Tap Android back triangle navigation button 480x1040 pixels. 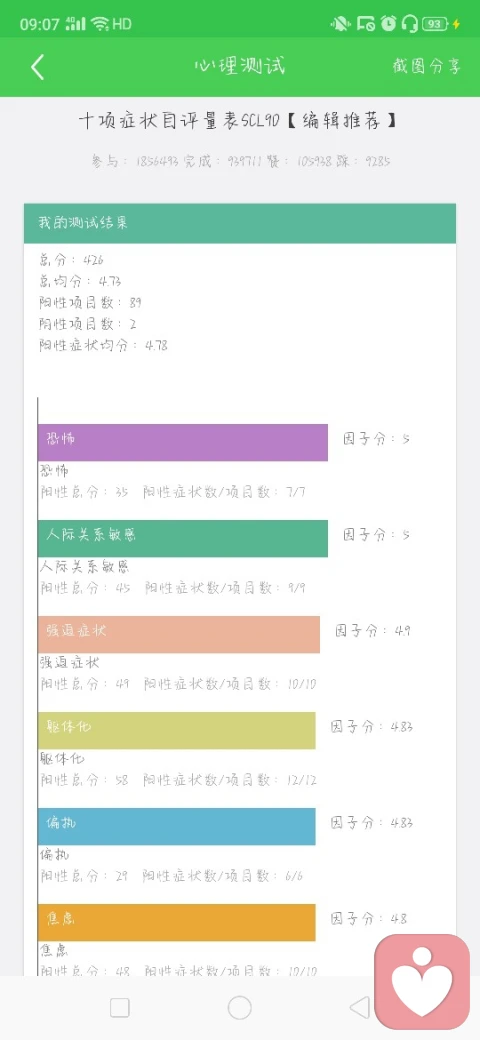click(x=359, y=1008)
